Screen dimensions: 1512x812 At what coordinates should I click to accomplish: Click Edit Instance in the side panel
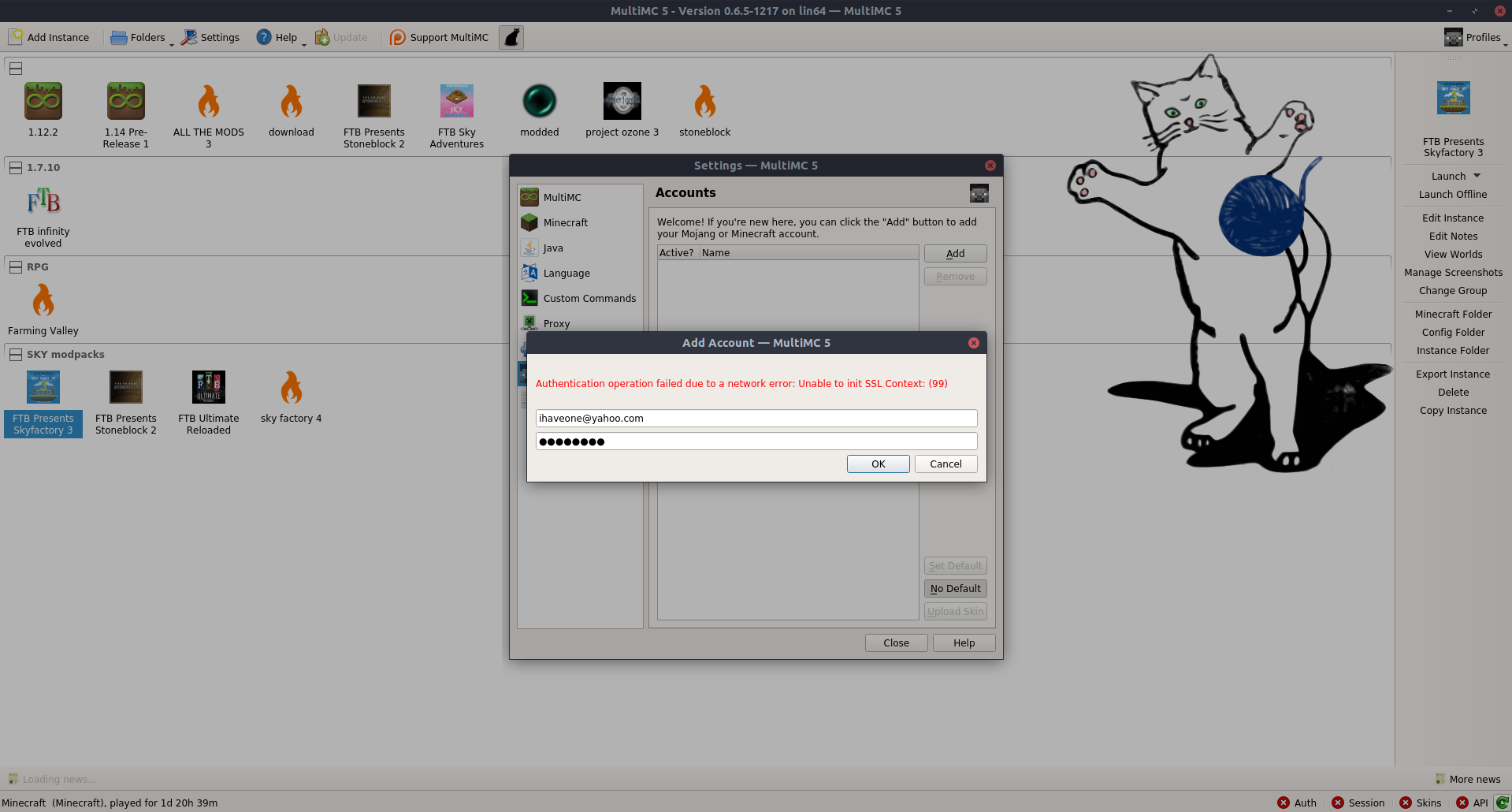point(1453,218)
